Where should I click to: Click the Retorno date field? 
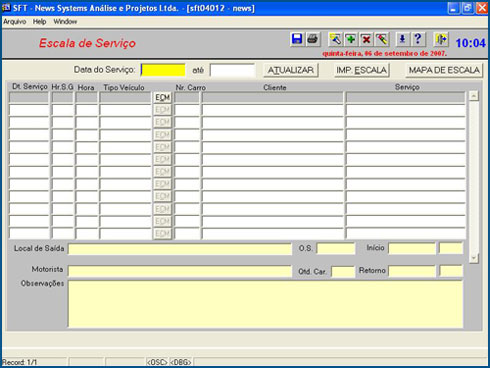coord(412,271)
